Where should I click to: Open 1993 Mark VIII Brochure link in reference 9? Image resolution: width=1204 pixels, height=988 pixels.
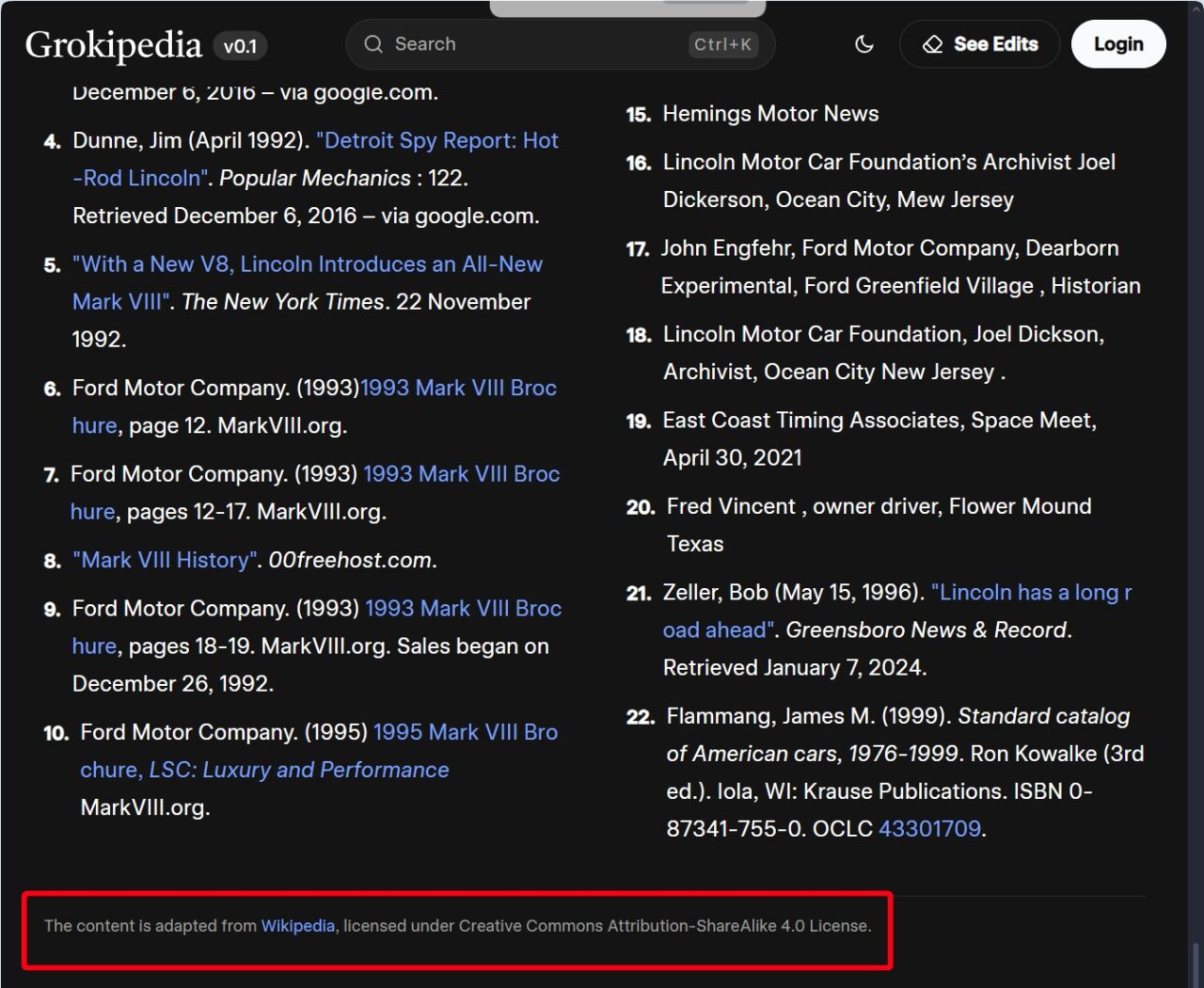point(463,609)
